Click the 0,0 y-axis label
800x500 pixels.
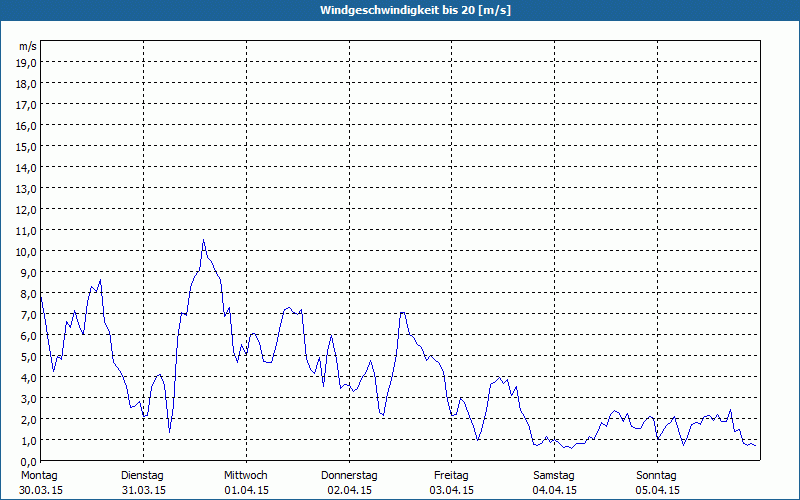[x=29, y=461]
